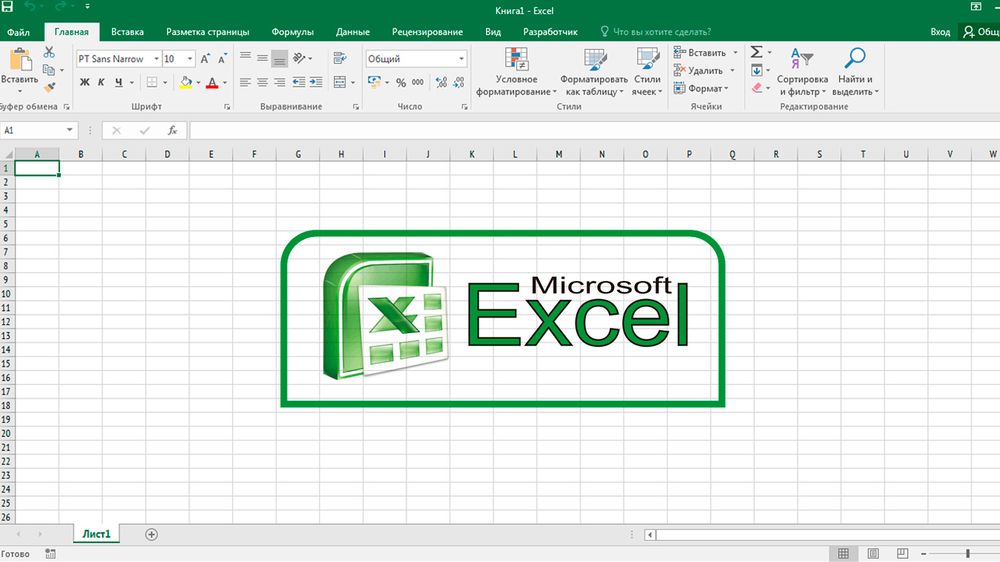The width and height of the screenshot is (1000, 562).
Task: Select column header D
Action: click(167, 154)
